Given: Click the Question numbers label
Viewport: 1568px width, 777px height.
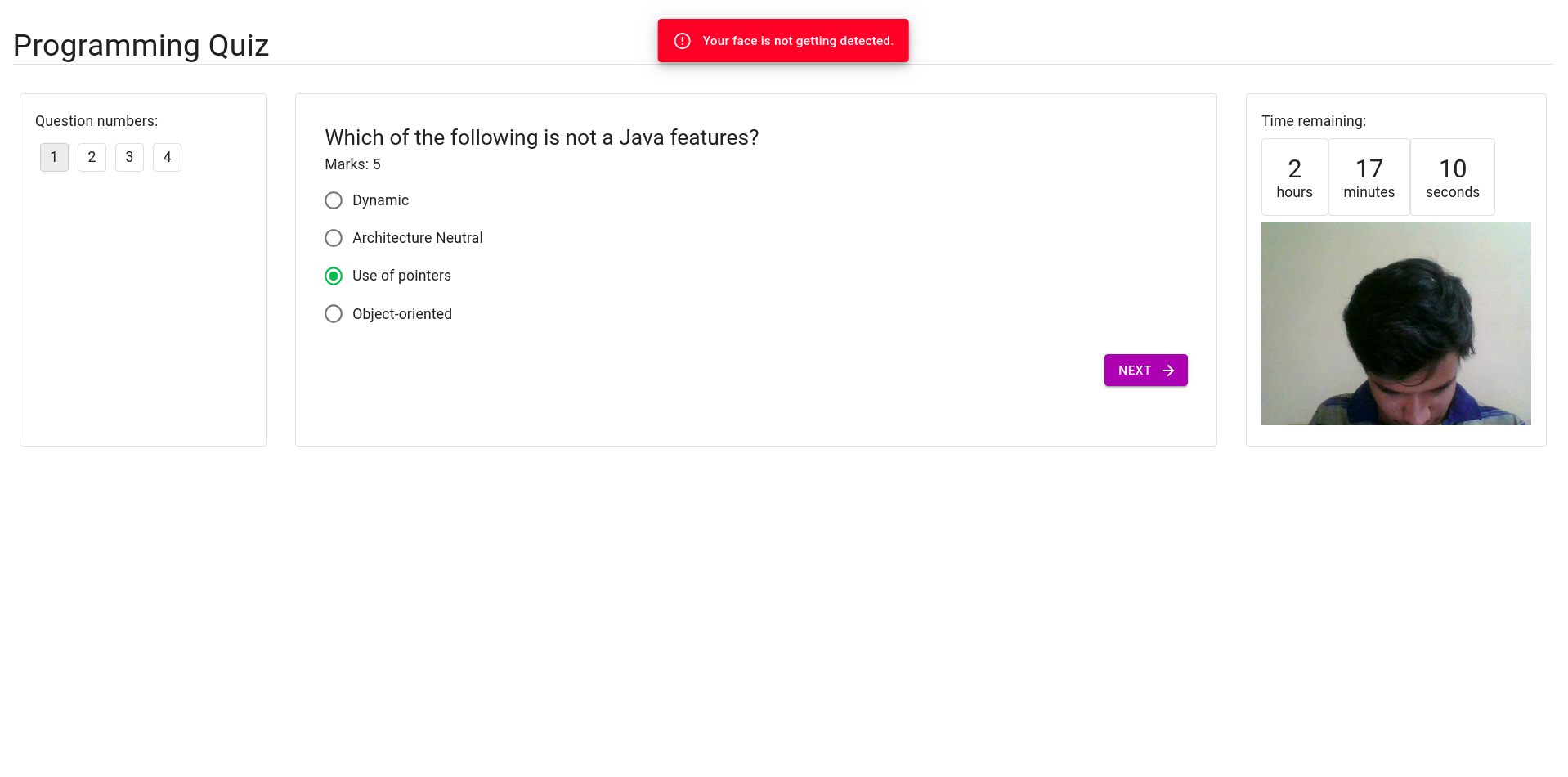Looking at the screenshot, I should click(x=96, y=121).
